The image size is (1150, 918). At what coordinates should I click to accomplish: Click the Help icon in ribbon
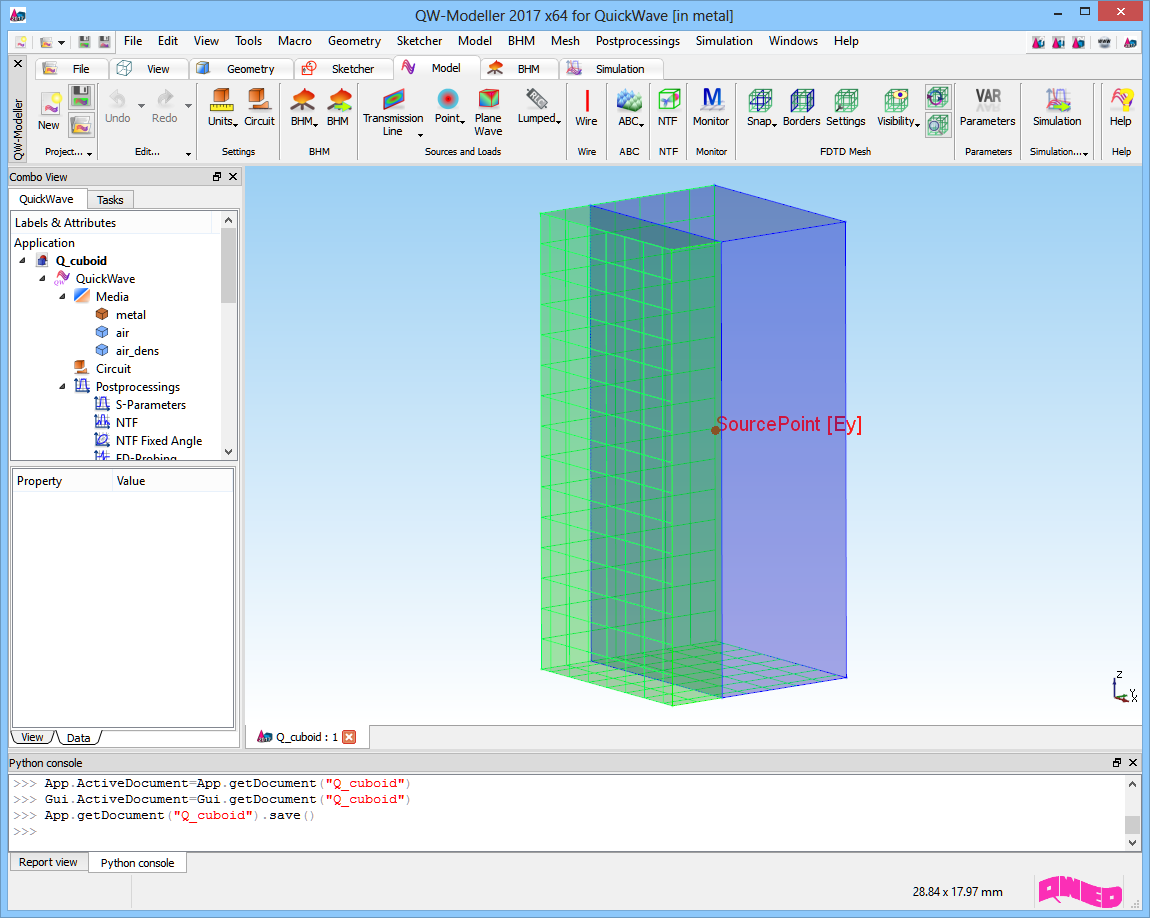(x=1121, y=100)
